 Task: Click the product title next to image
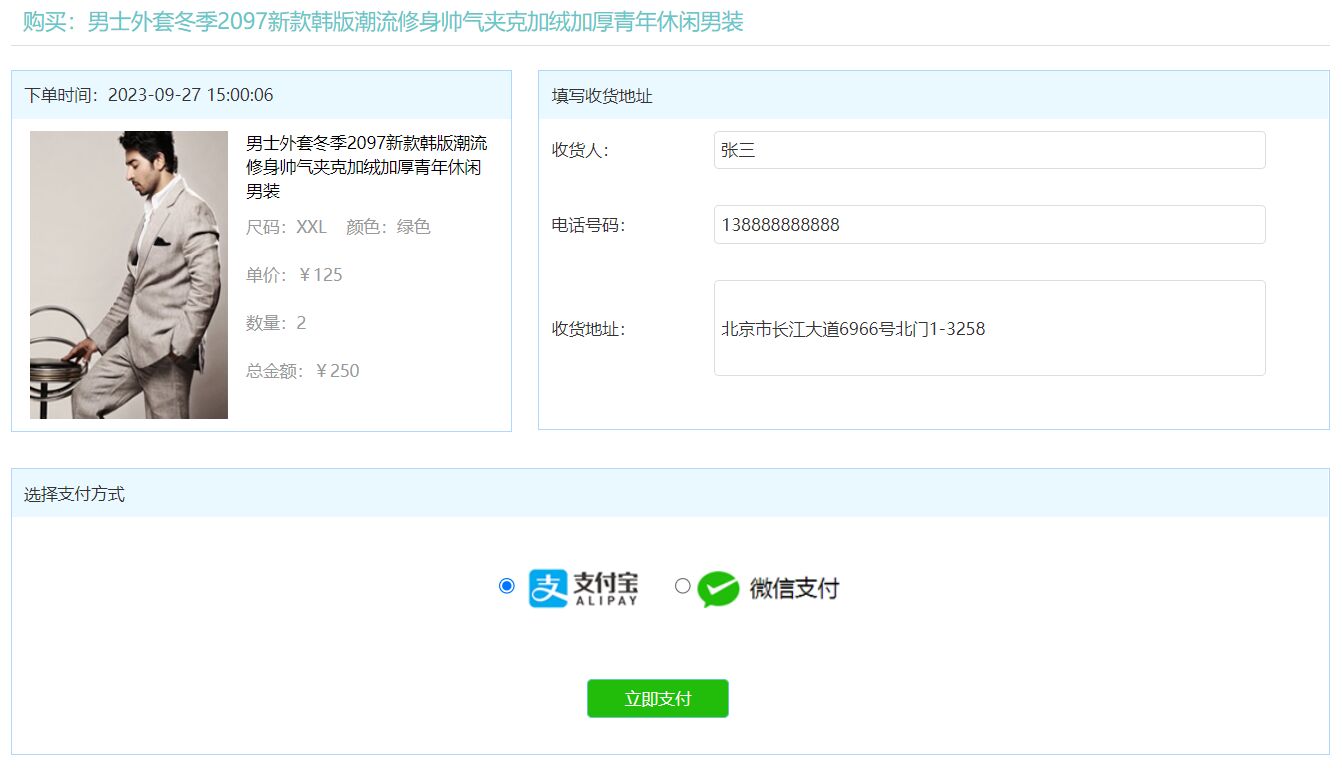pos(367,167)
